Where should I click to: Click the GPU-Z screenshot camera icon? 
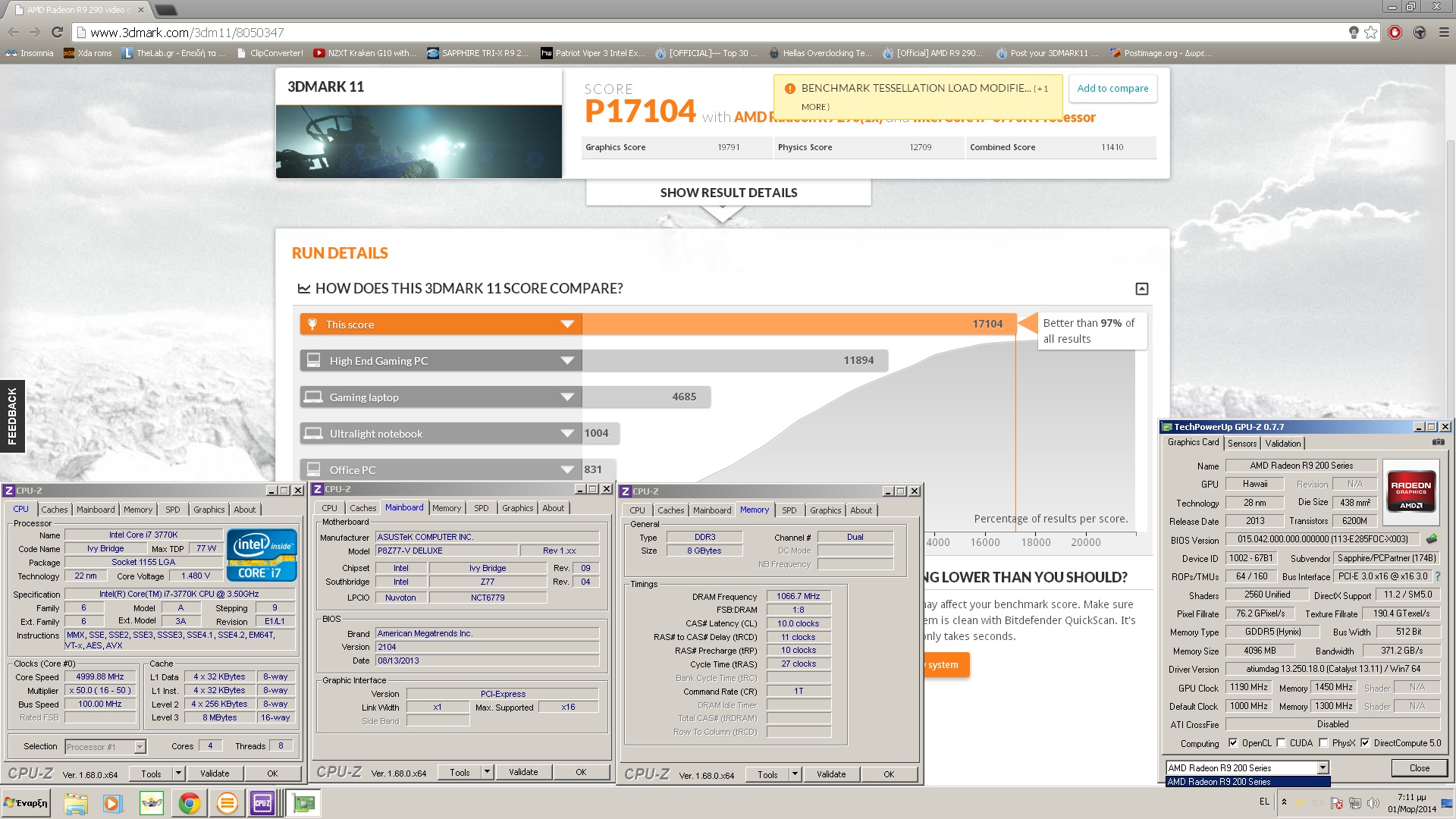(x=1438, y=442)
